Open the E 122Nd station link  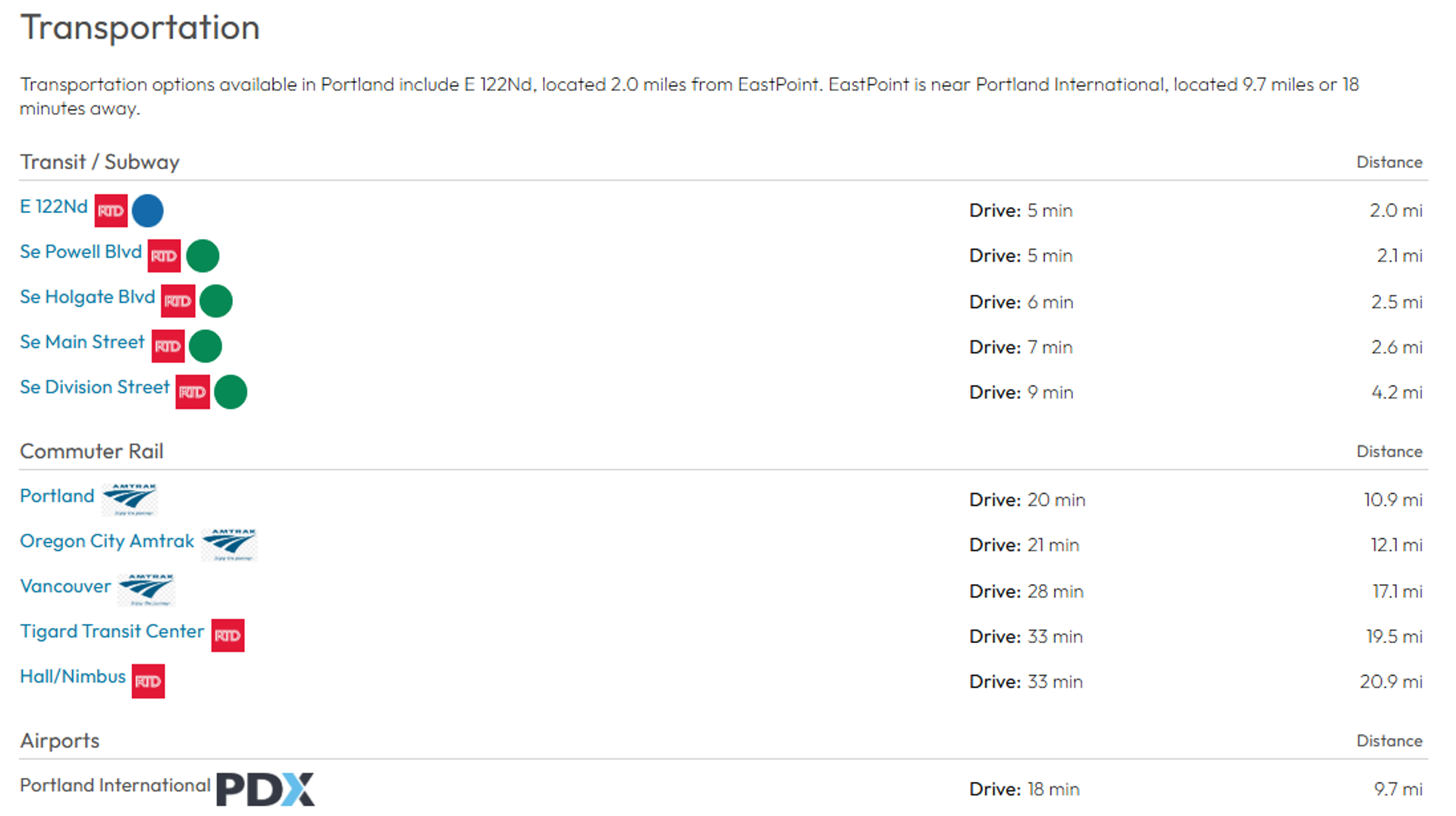pyautogui.click(x=54, y=206)
